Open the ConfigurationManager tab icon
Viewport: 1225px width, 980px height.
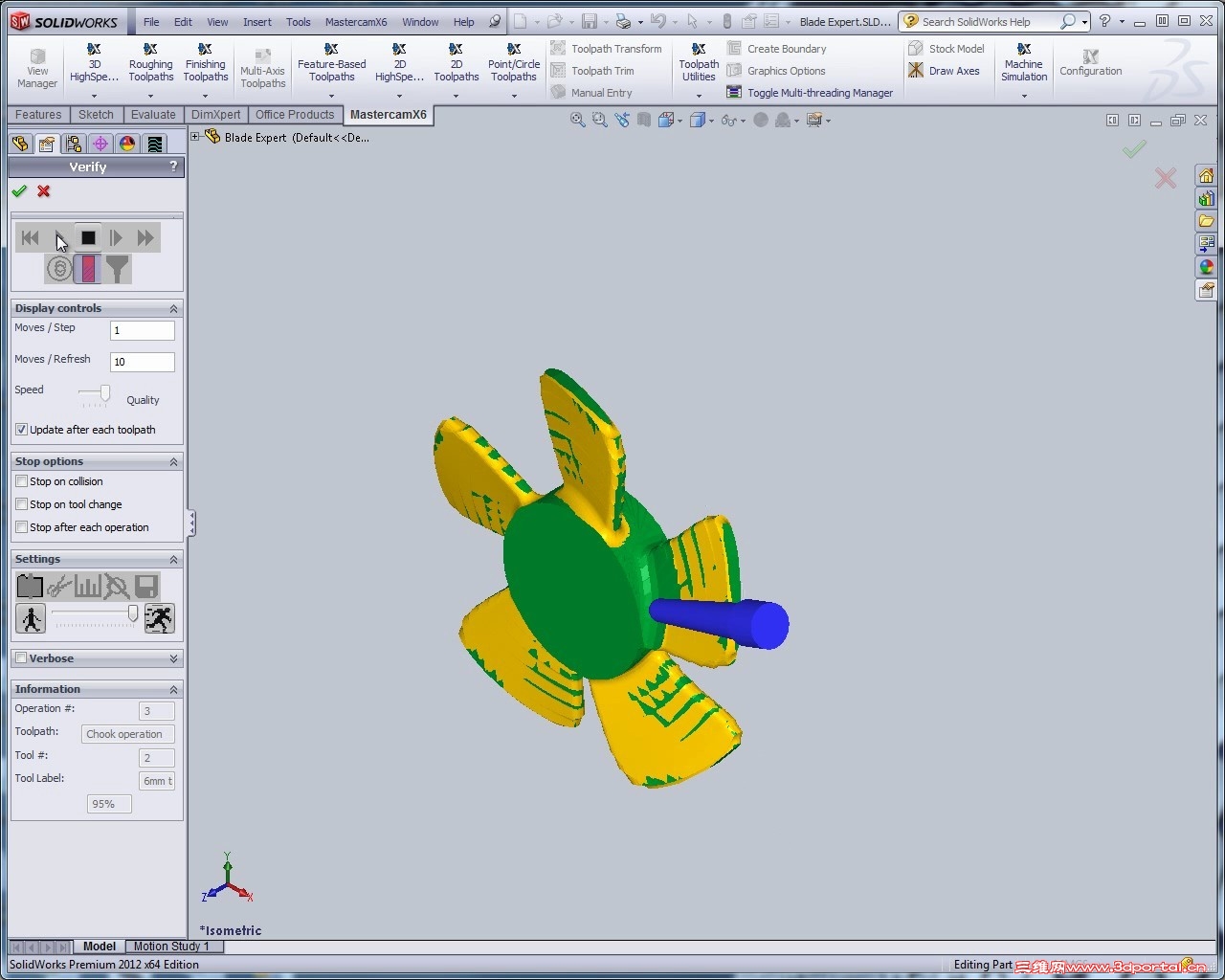click(74, 144)
